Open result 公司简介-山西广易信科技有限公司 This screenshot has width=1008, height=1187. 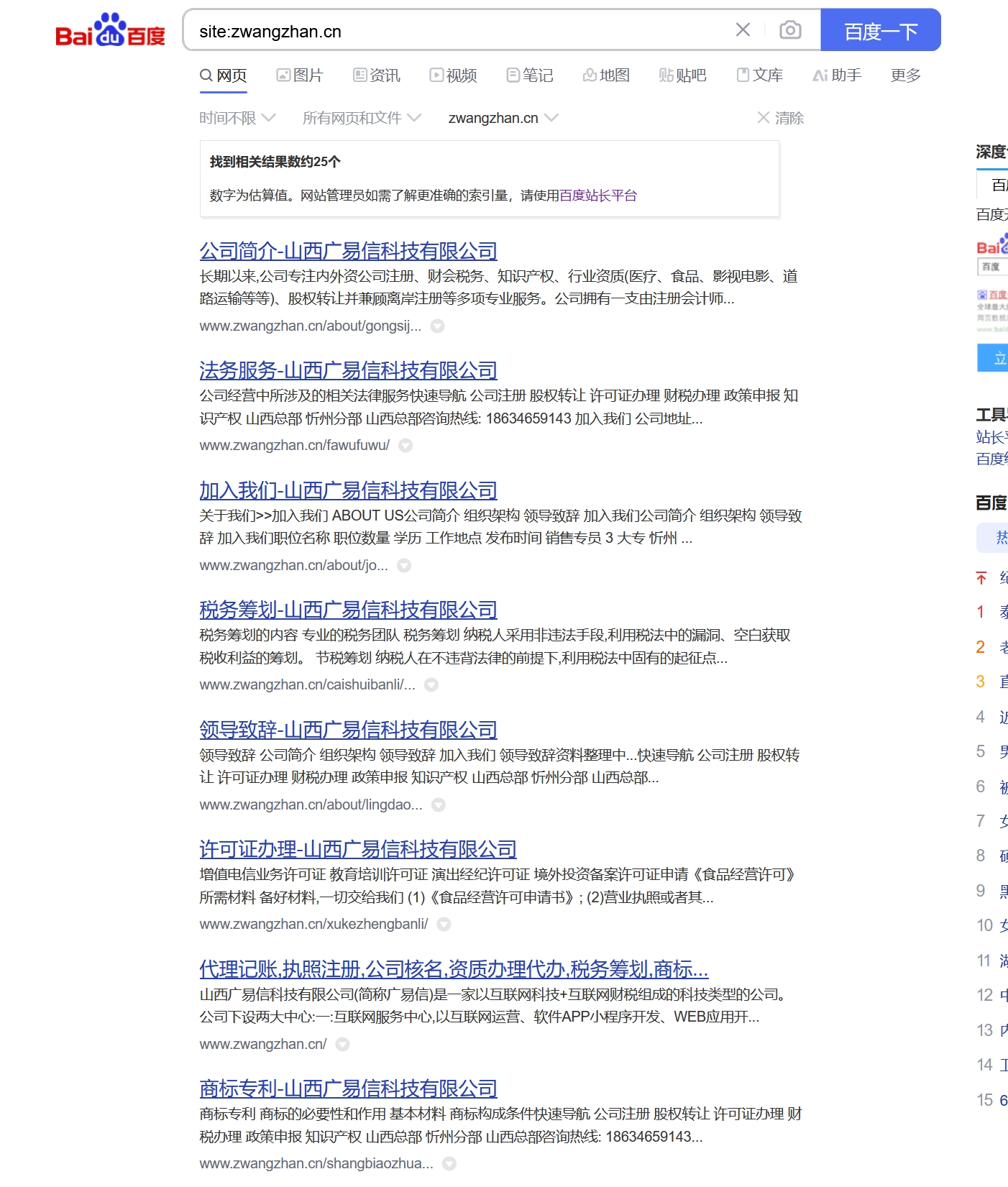(x=349, y=251)
